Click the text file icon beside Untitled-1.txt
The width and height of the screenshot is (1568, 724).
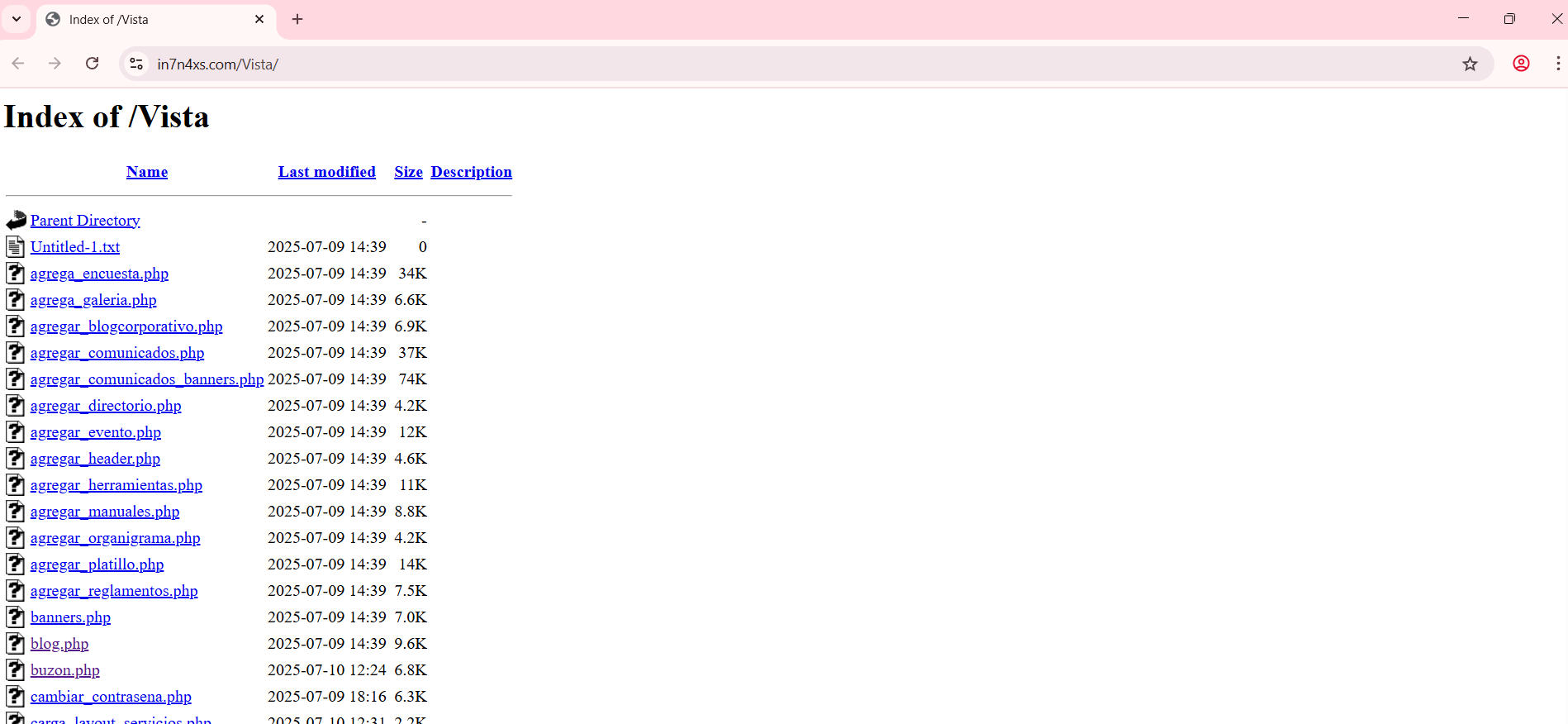tap(16, 247)
